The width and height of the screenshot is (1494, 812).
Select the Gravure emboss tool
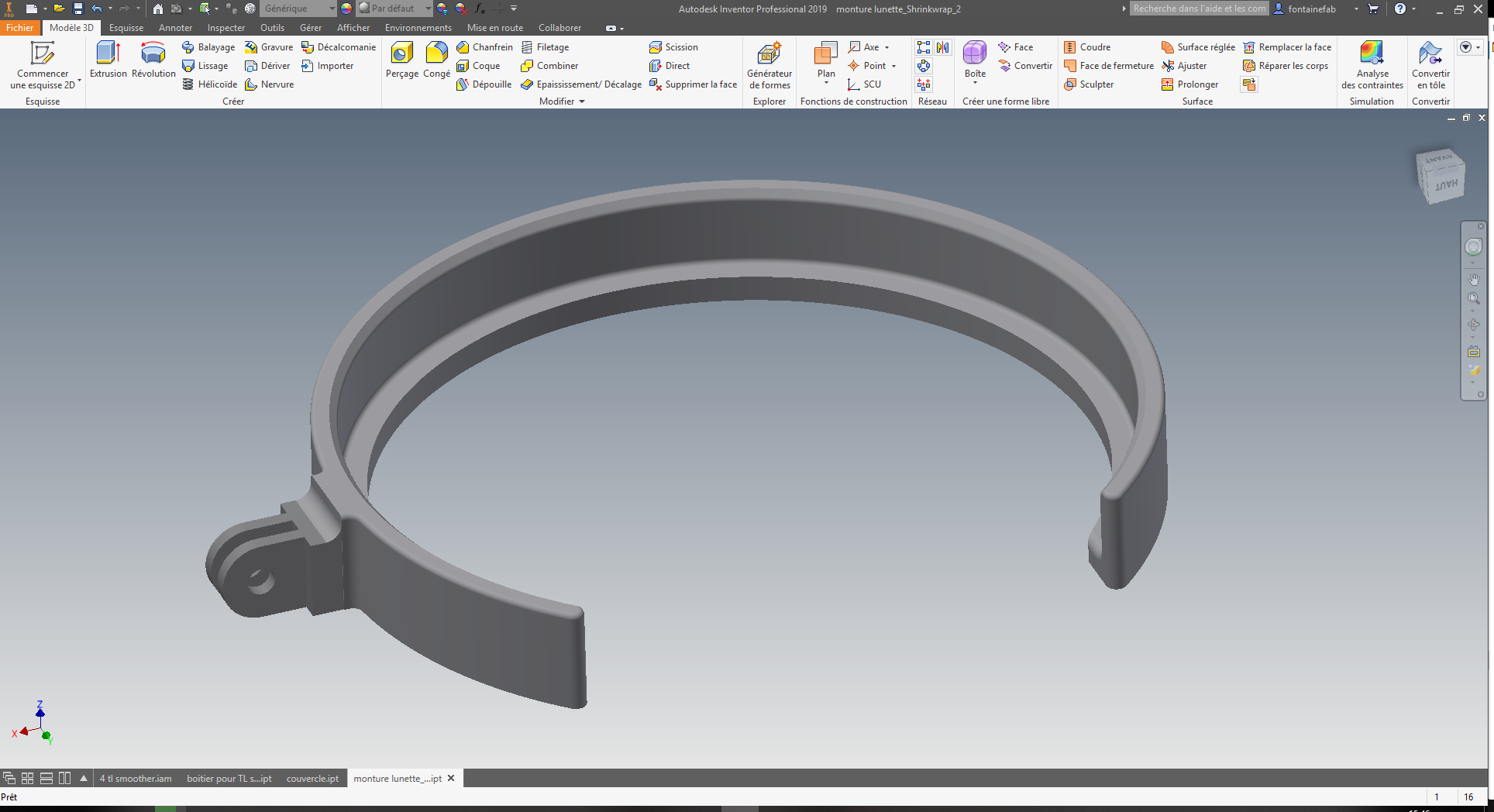269,47
